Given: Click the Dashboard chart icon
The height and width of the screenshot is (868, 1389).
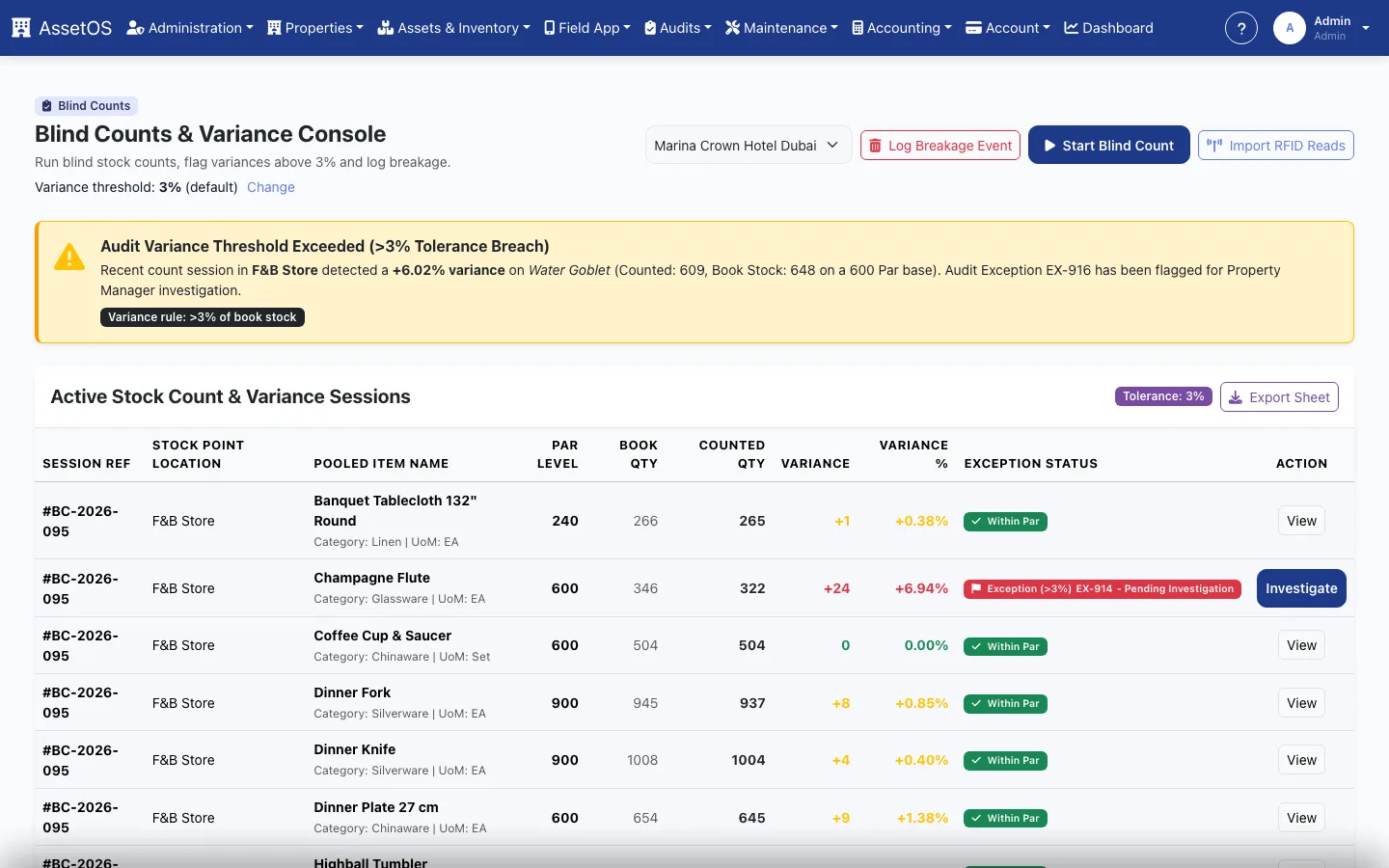Looking at the screenshot, I should 1071,28.
